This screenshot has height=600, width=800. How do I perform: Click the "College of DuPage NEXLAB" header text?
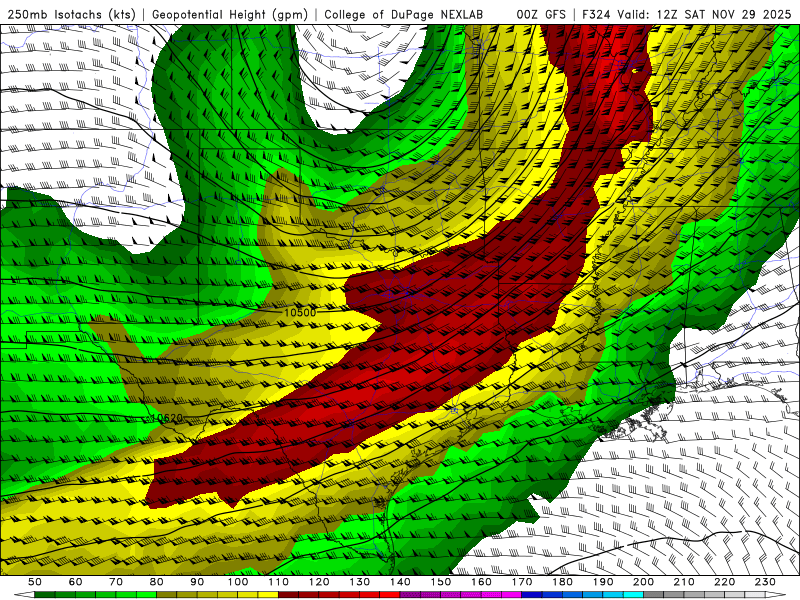point(404,14)
